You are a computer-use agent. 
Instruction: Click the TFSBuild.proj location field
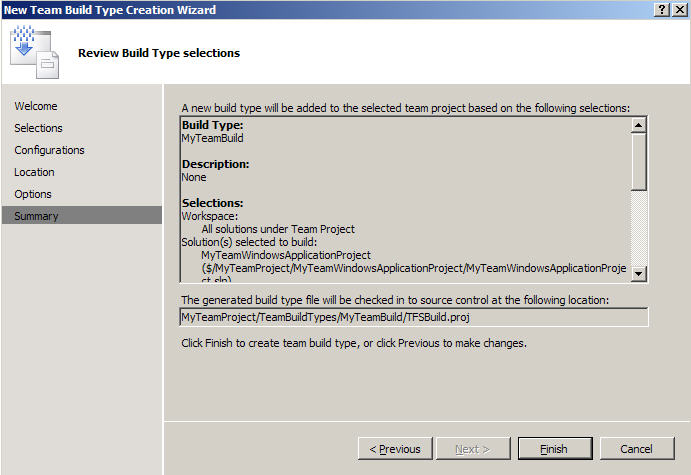coord(414,317)
